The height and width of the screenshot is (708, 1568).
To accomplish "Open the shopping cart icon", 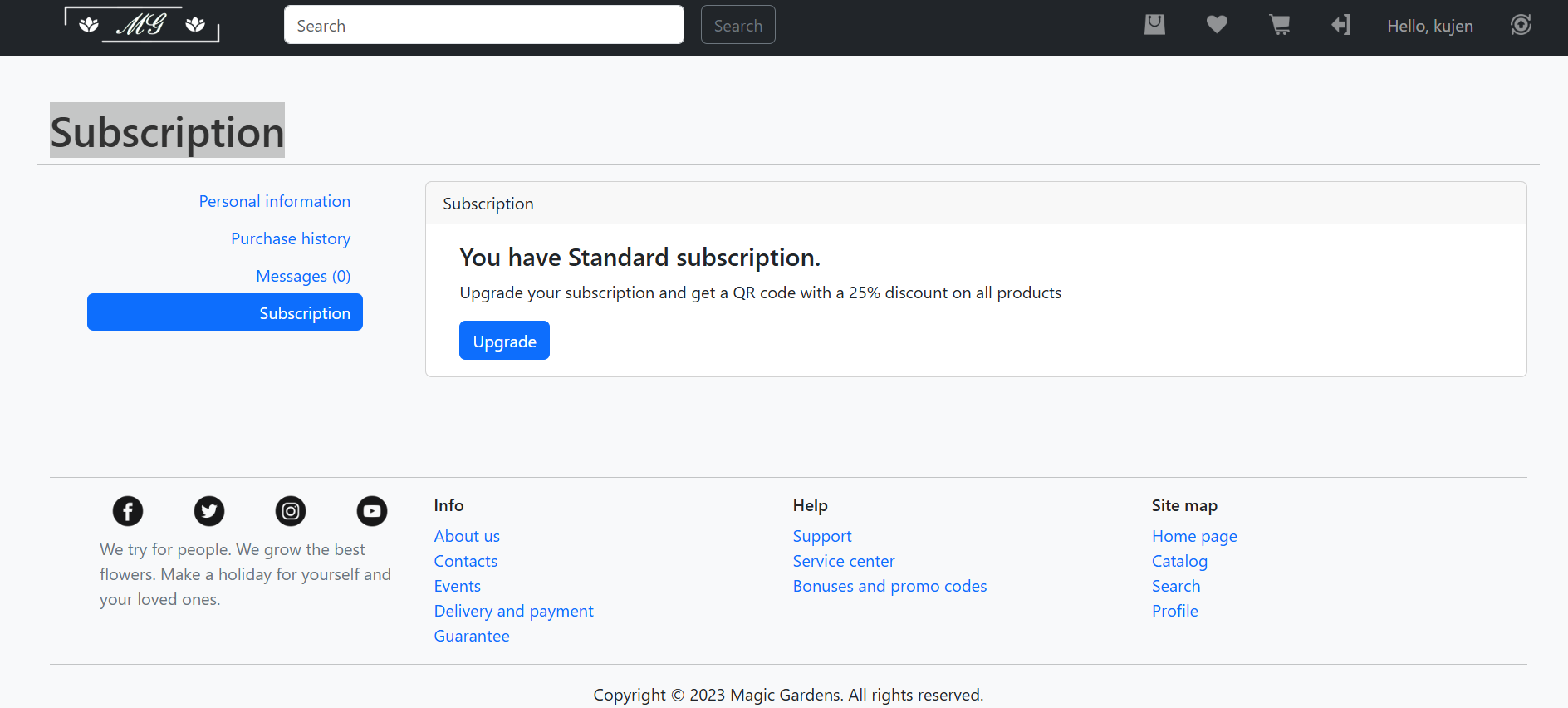I will (x=1279, y=25).
